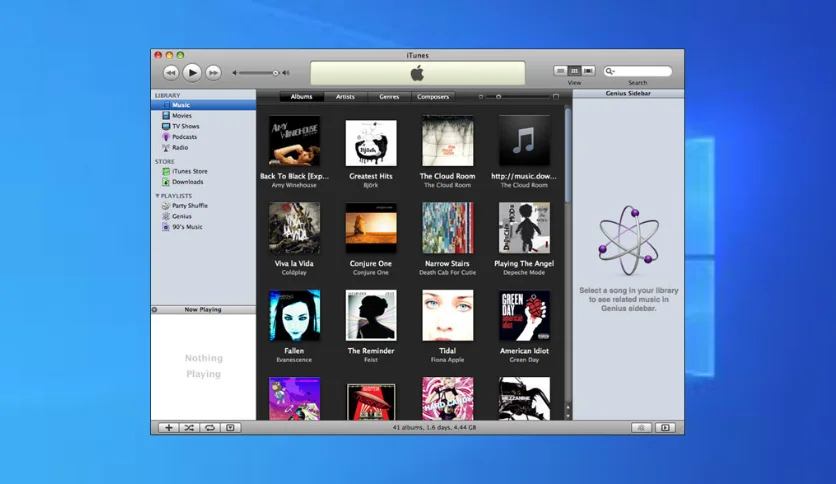This screenshot has width=836, height=484.
Task: Start playback with the Play button
Action: (192, 72)
